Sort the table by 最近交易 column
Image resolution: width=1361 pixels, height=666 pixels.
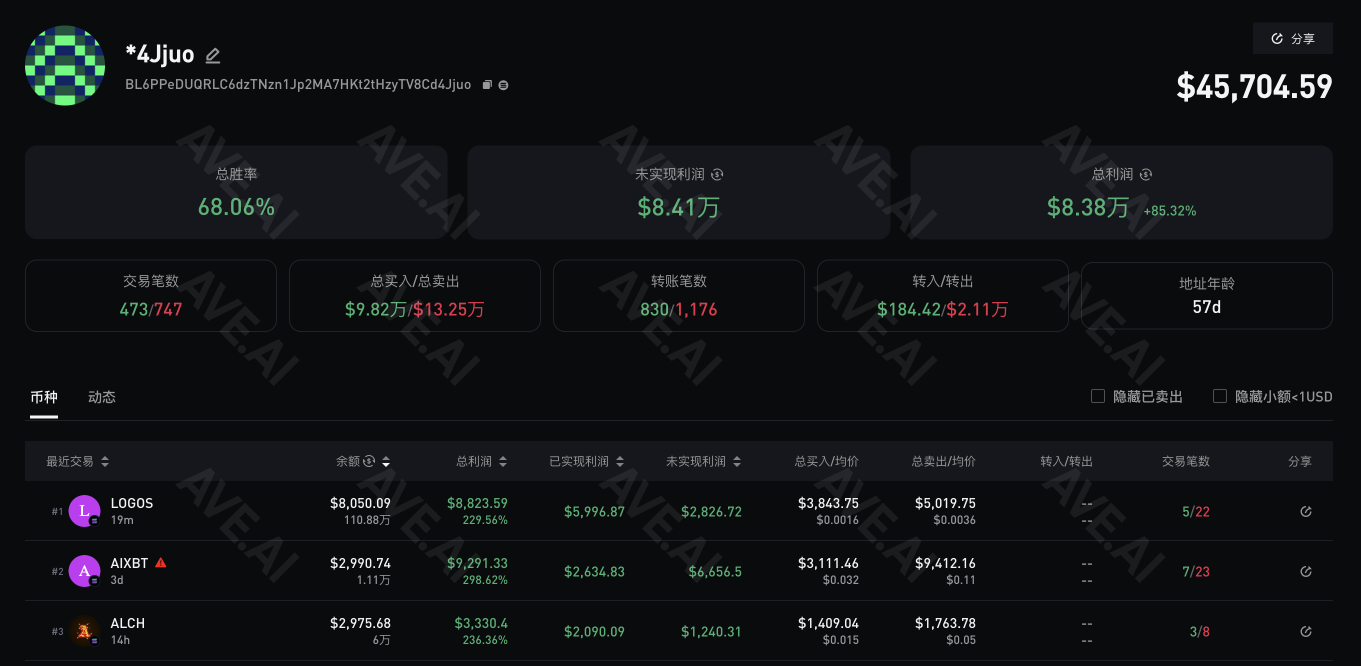(x=105, y=462)
